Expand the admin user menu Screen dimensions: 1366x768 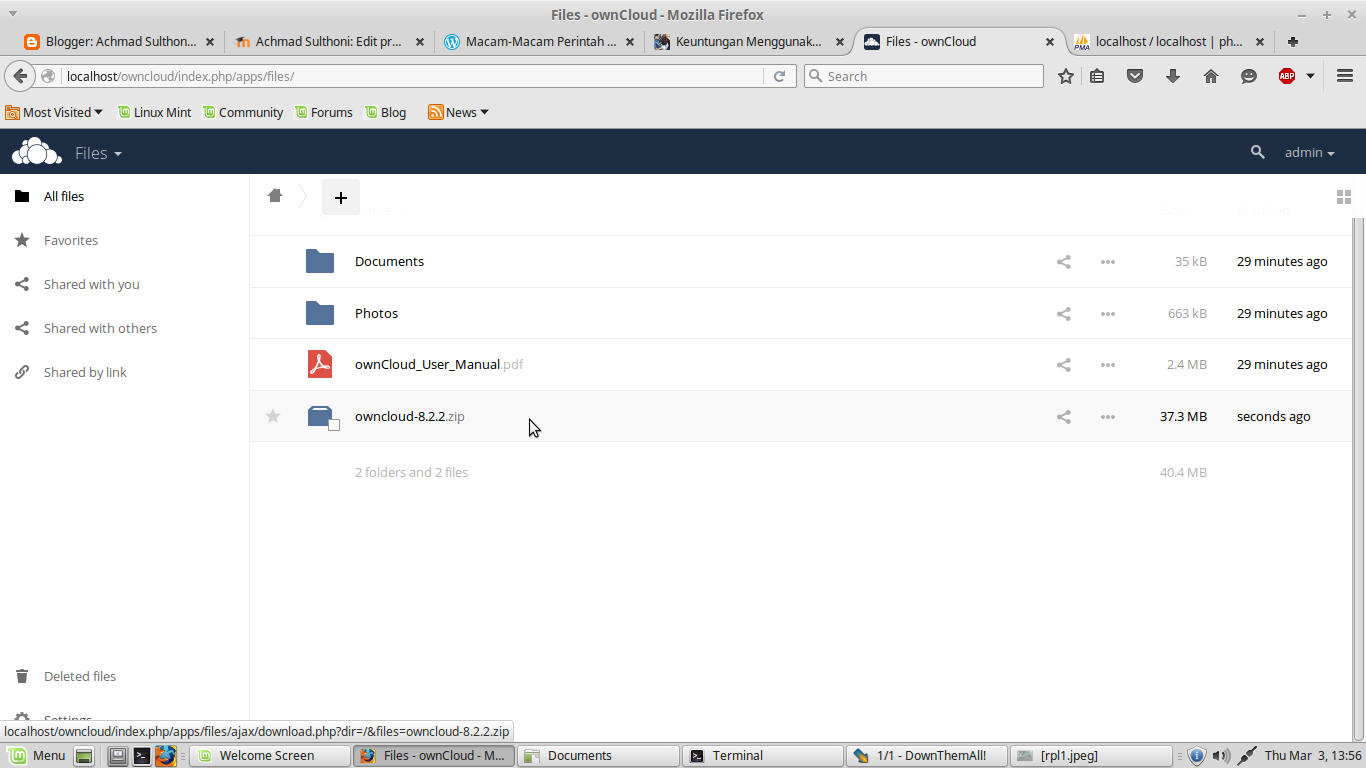[x=1309, y=153]
